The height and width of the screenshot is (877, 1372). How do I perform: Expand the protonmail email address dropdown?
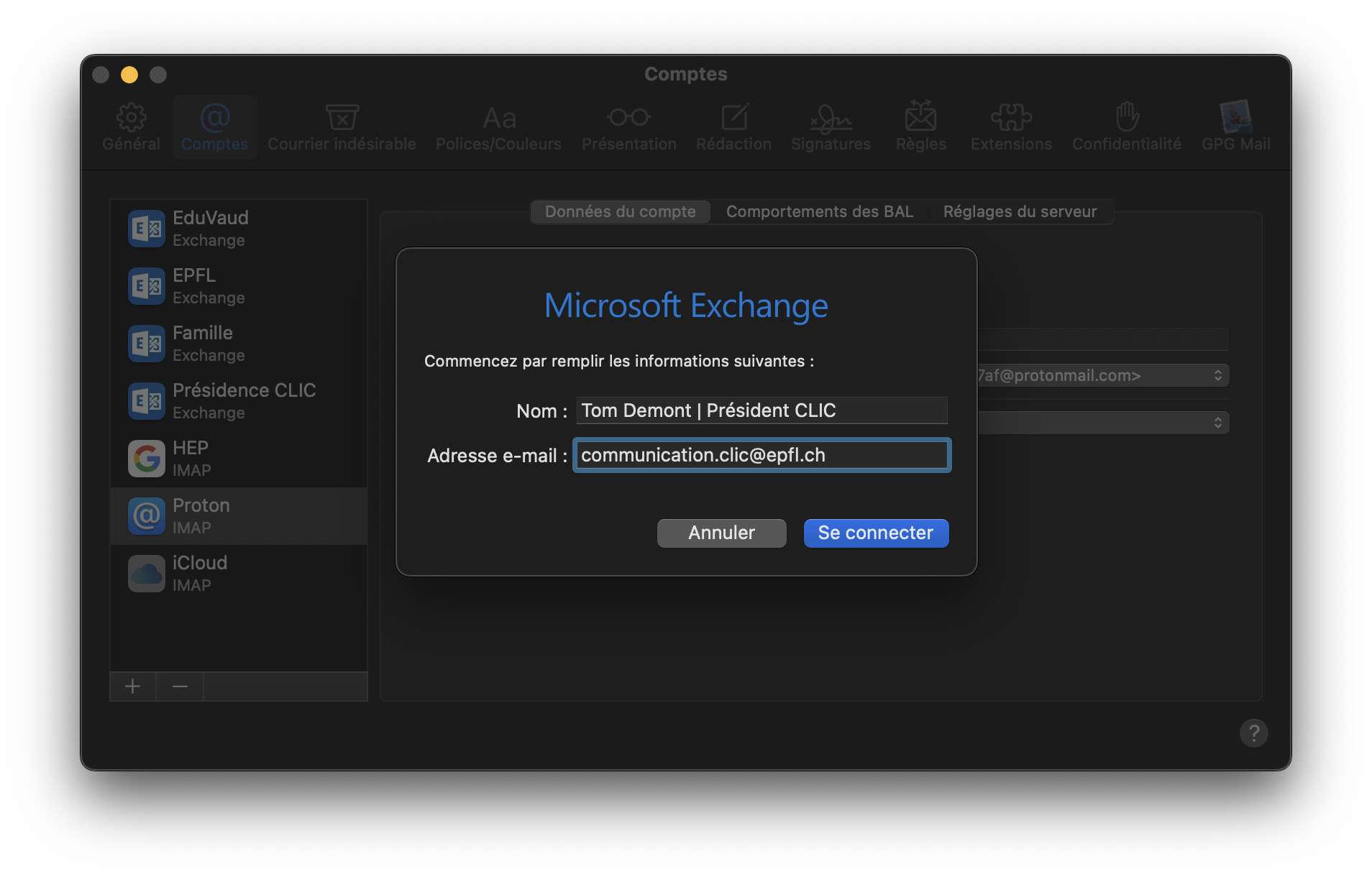[1217, 375]
